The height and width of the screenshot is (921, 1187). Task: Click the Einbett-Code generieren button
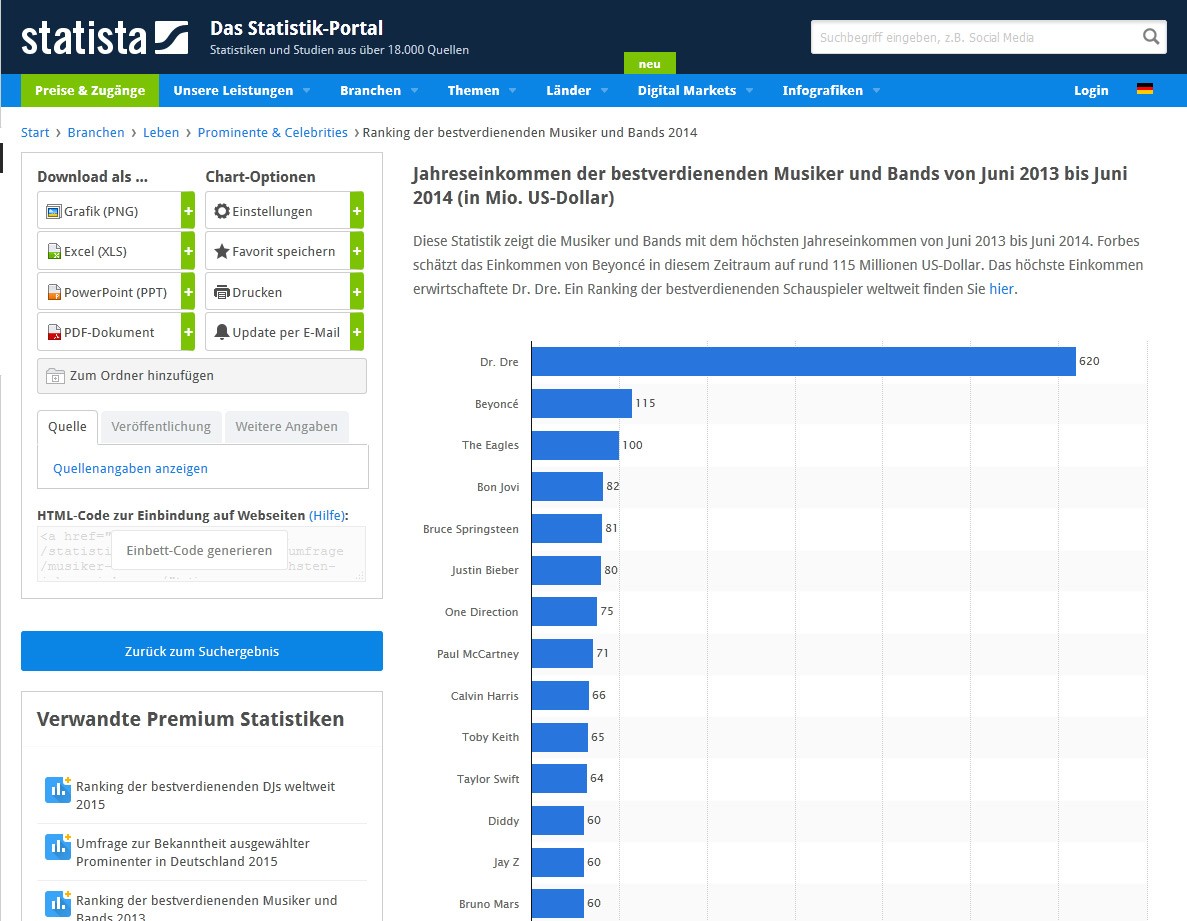click(x=199, y=550)
